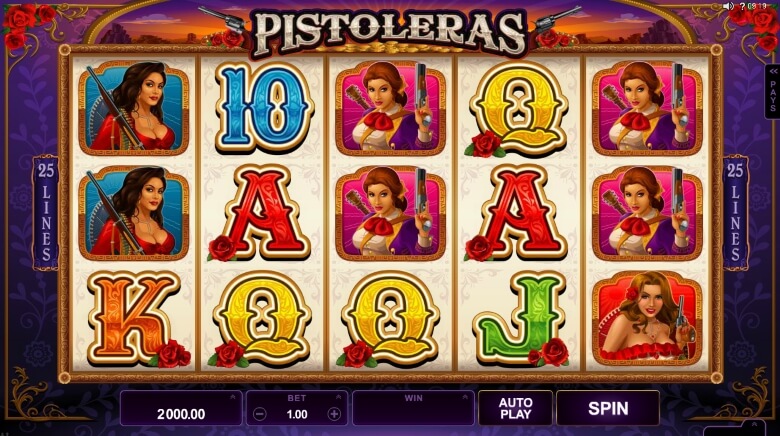The width and height of the screenshot is (780, 436).
Task: Select the green J symbol on reel four
Action: pyautogui.click(x=519, y=320)
